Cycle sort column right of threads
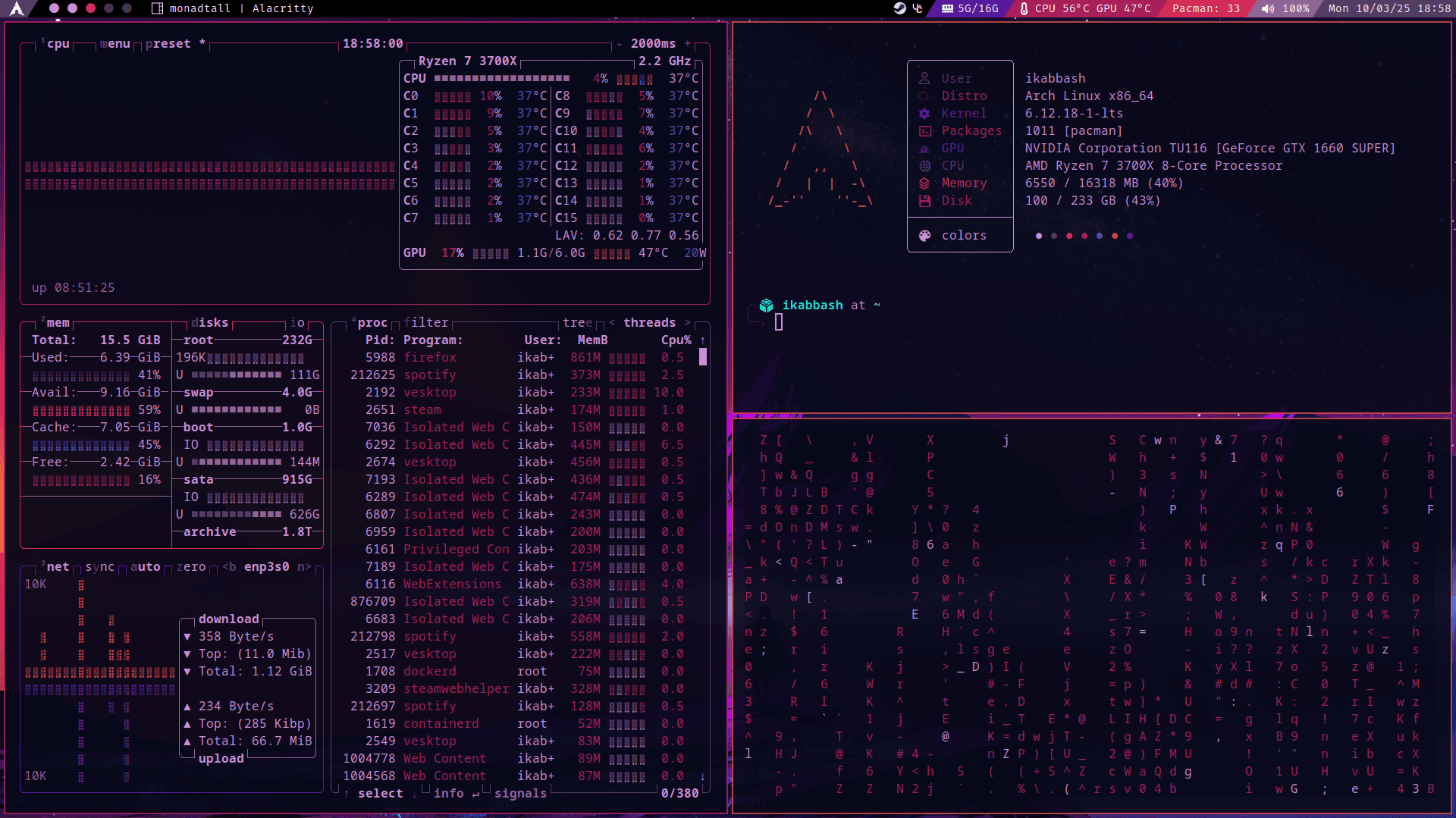 (688, 323)
